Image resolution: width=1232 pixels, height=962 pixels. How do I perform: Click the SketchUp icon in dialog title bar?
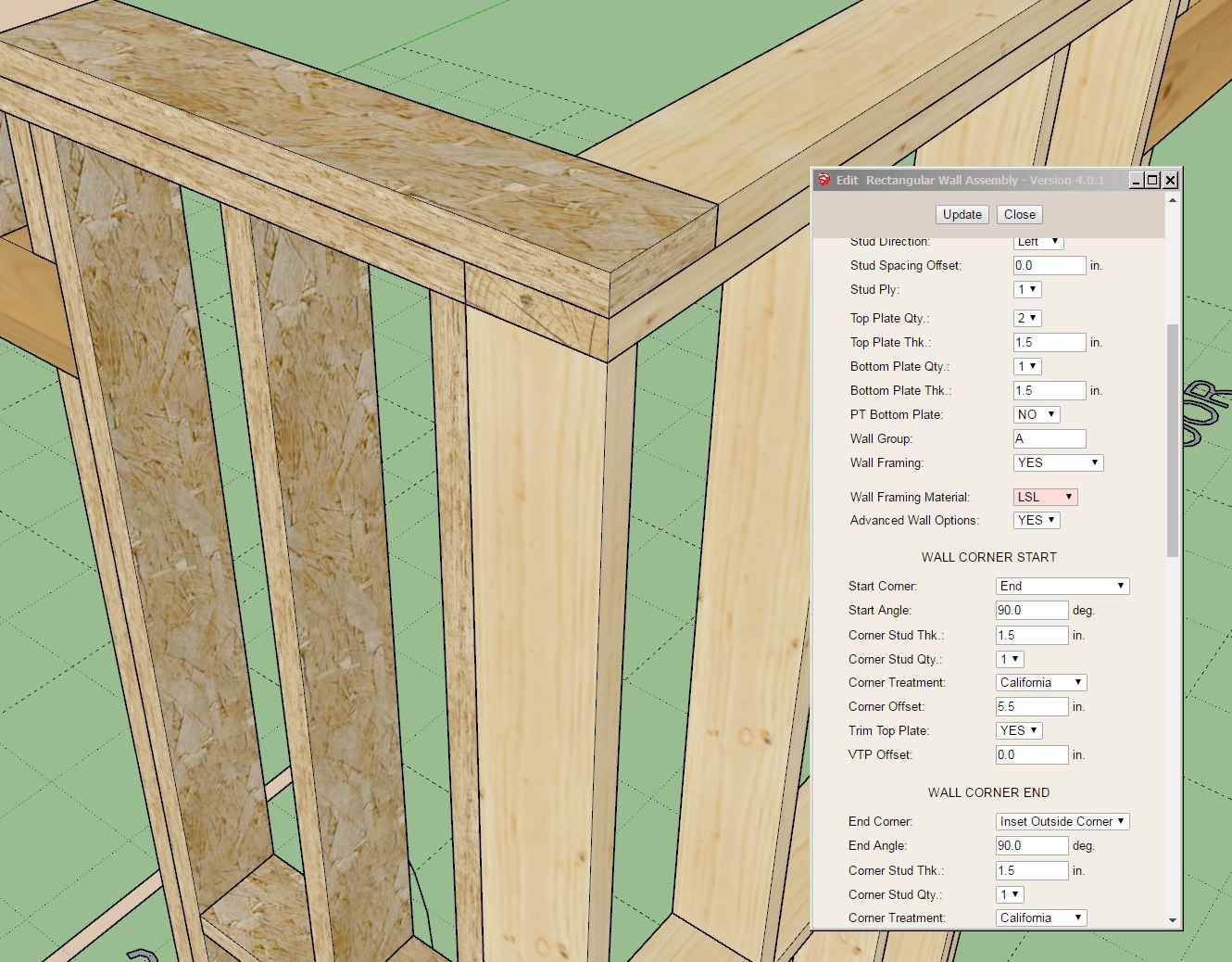point(824,180)
